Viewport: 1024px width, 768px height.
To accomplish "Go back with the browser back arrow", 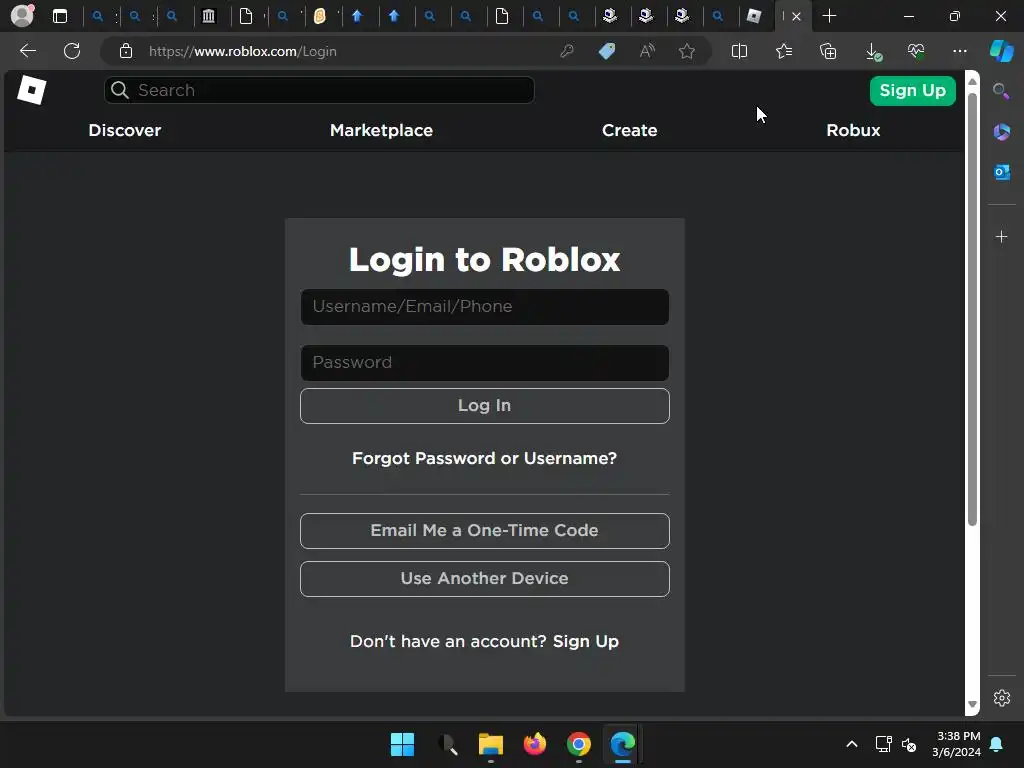I will pos(28,51).
